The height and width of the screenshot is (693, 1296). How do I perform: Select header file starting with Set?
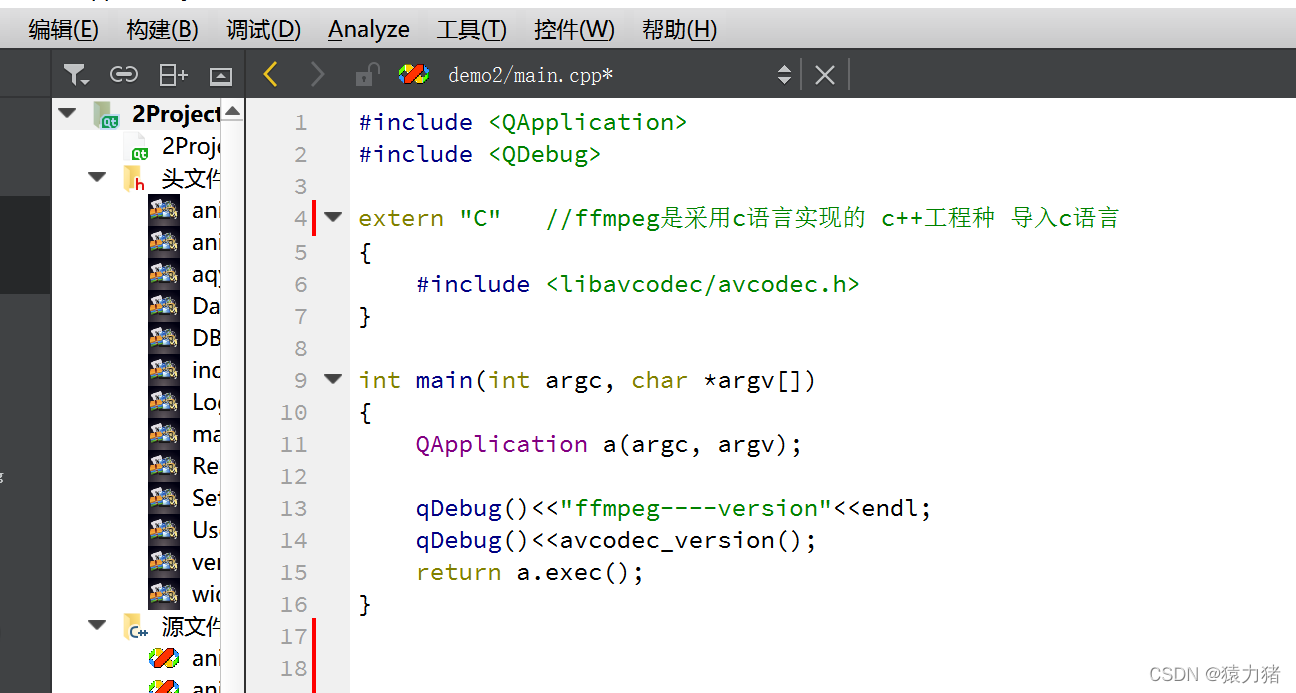(206, 498)
